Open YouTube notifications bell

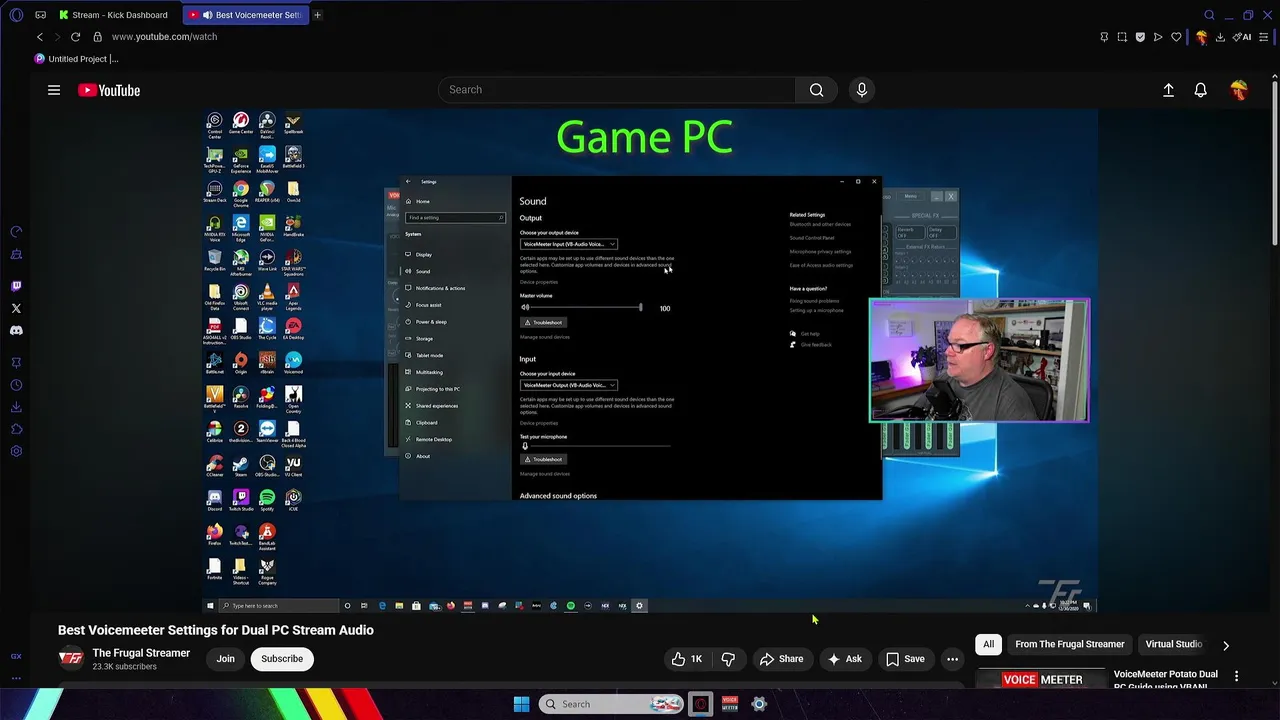click(x=1201, y=90)
